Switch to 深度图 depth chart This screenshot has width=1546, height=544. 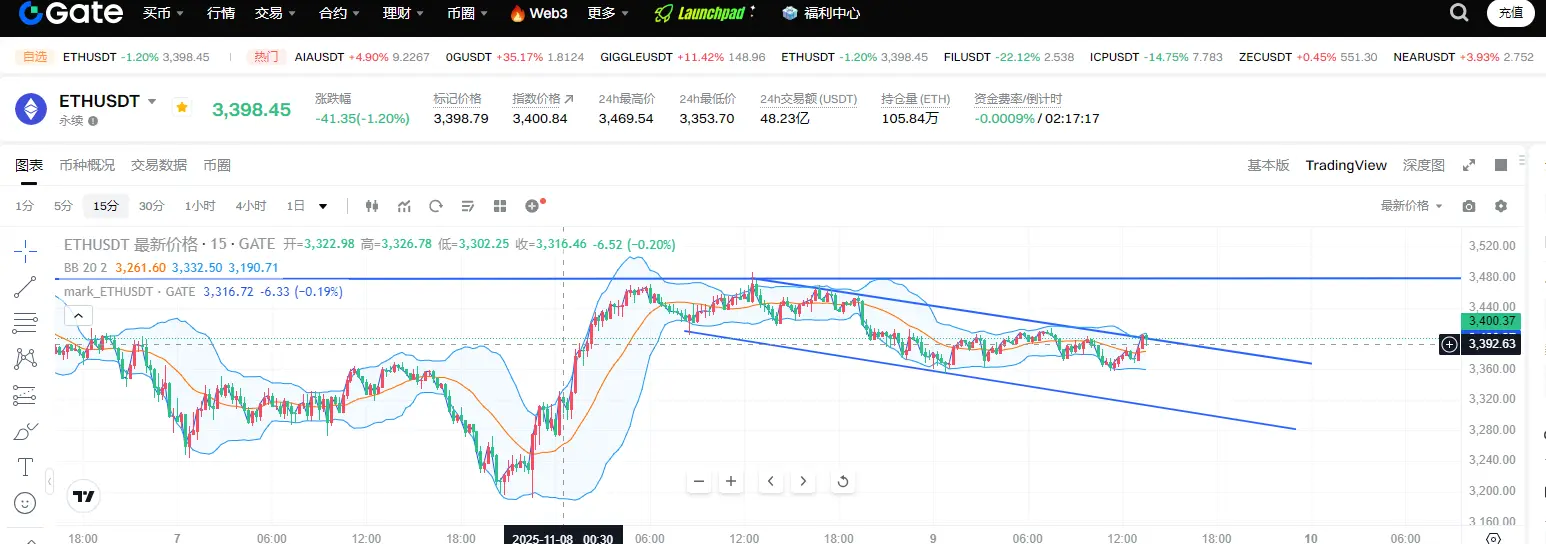point(1424,165)
